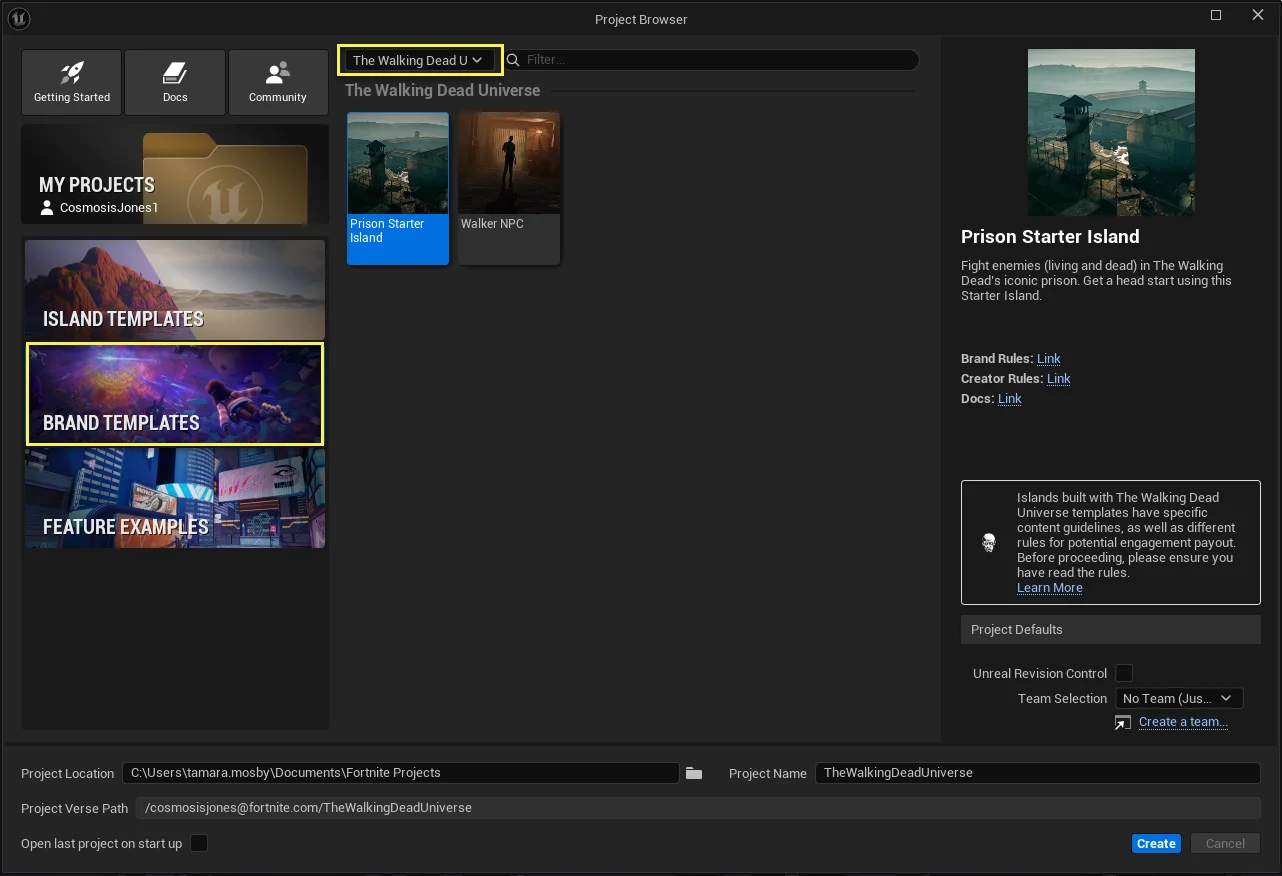Image resolution: width=1282 pixels, height=876 pixels.
Task: Open The Walking Dead Universe category dropdown
Action: [x=419, y=60]
